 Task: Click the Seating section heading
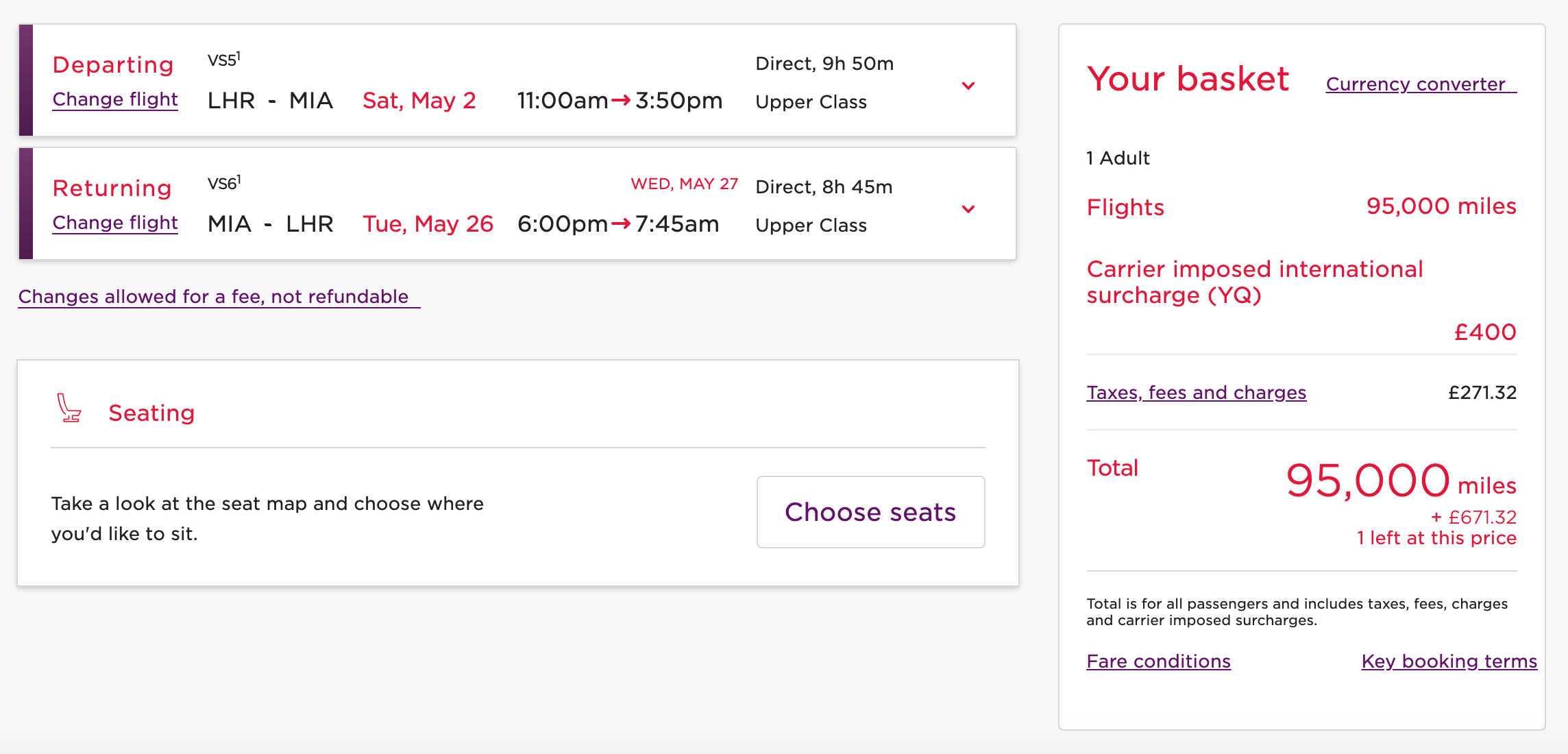coord(151,413)
